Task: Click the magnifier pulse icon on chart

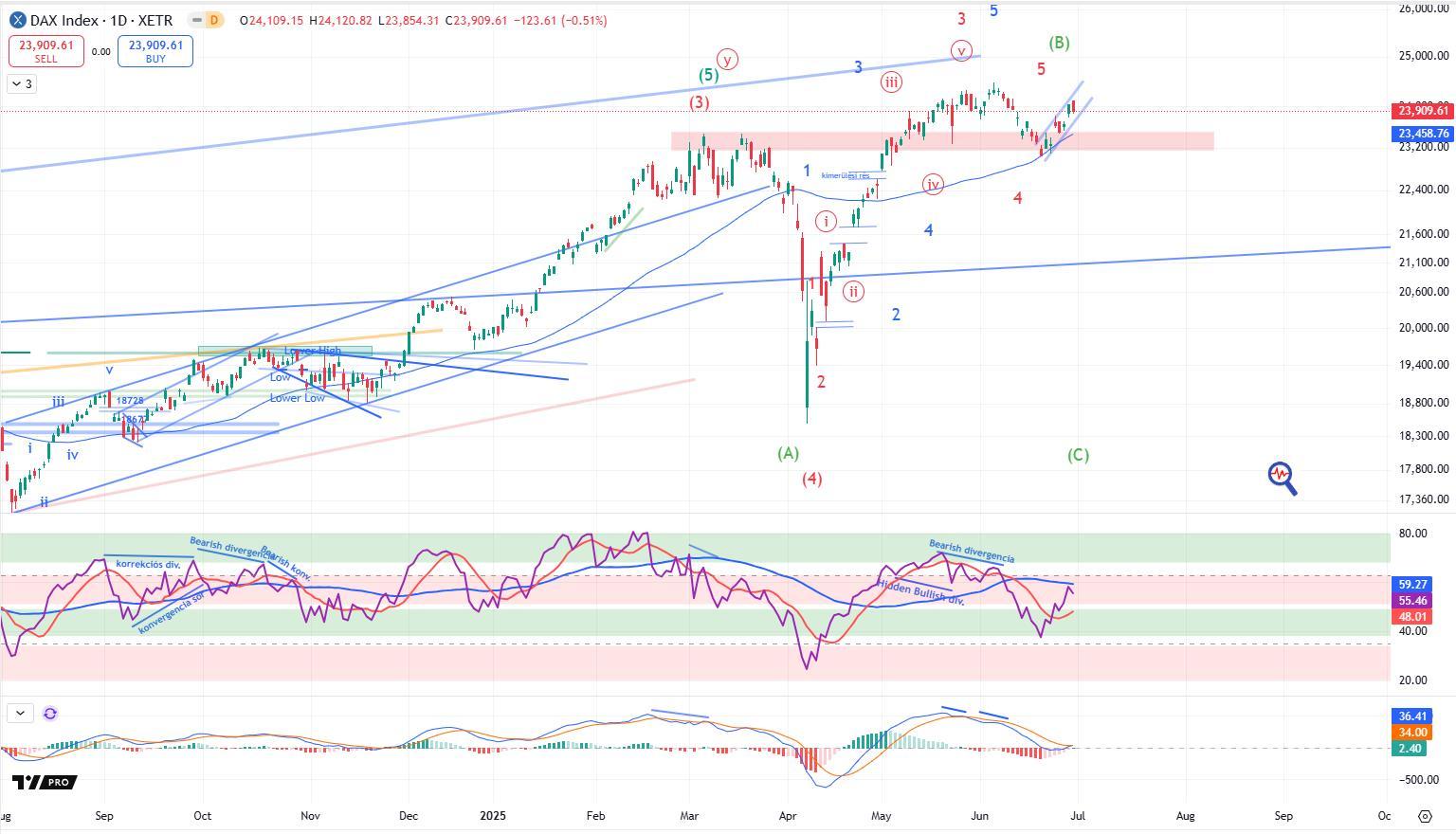Action: 1283,478
